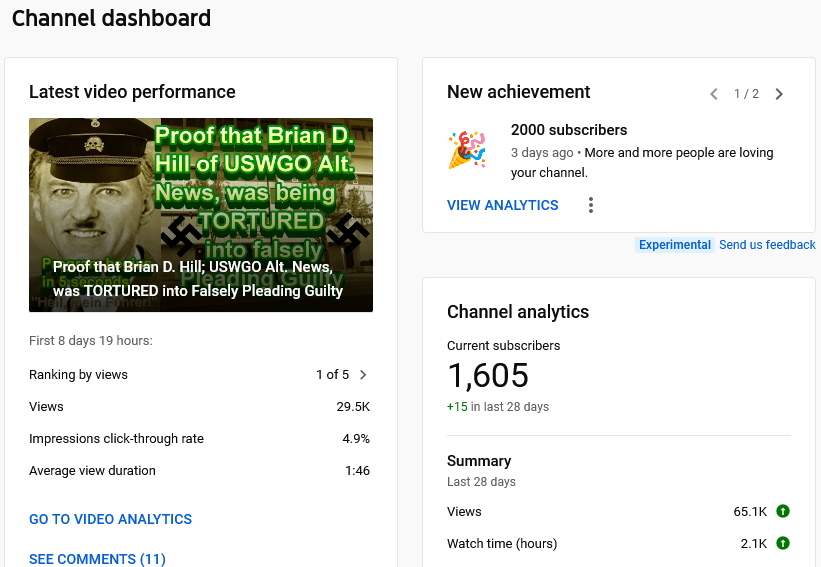
Task: Click First 8 days 19 hours text
Action: [x=91, y=341]
